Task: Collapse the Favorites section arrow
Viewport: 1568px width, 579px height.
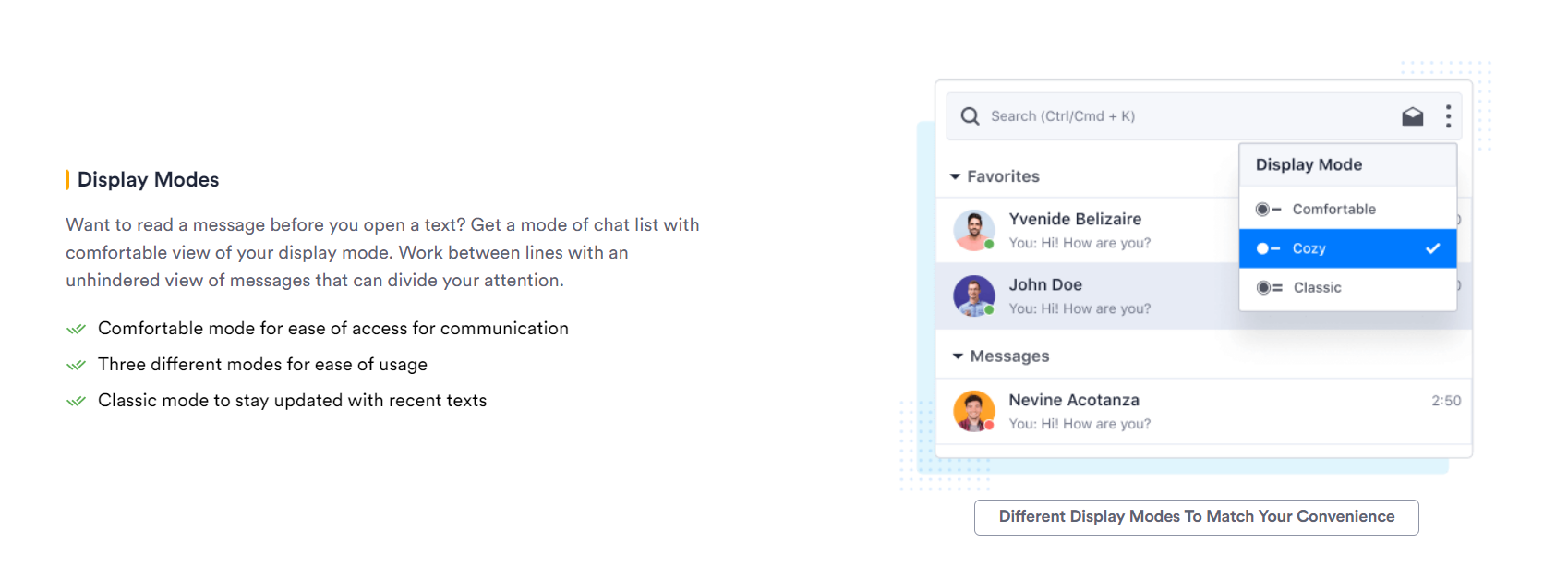Action: point(956,176)
